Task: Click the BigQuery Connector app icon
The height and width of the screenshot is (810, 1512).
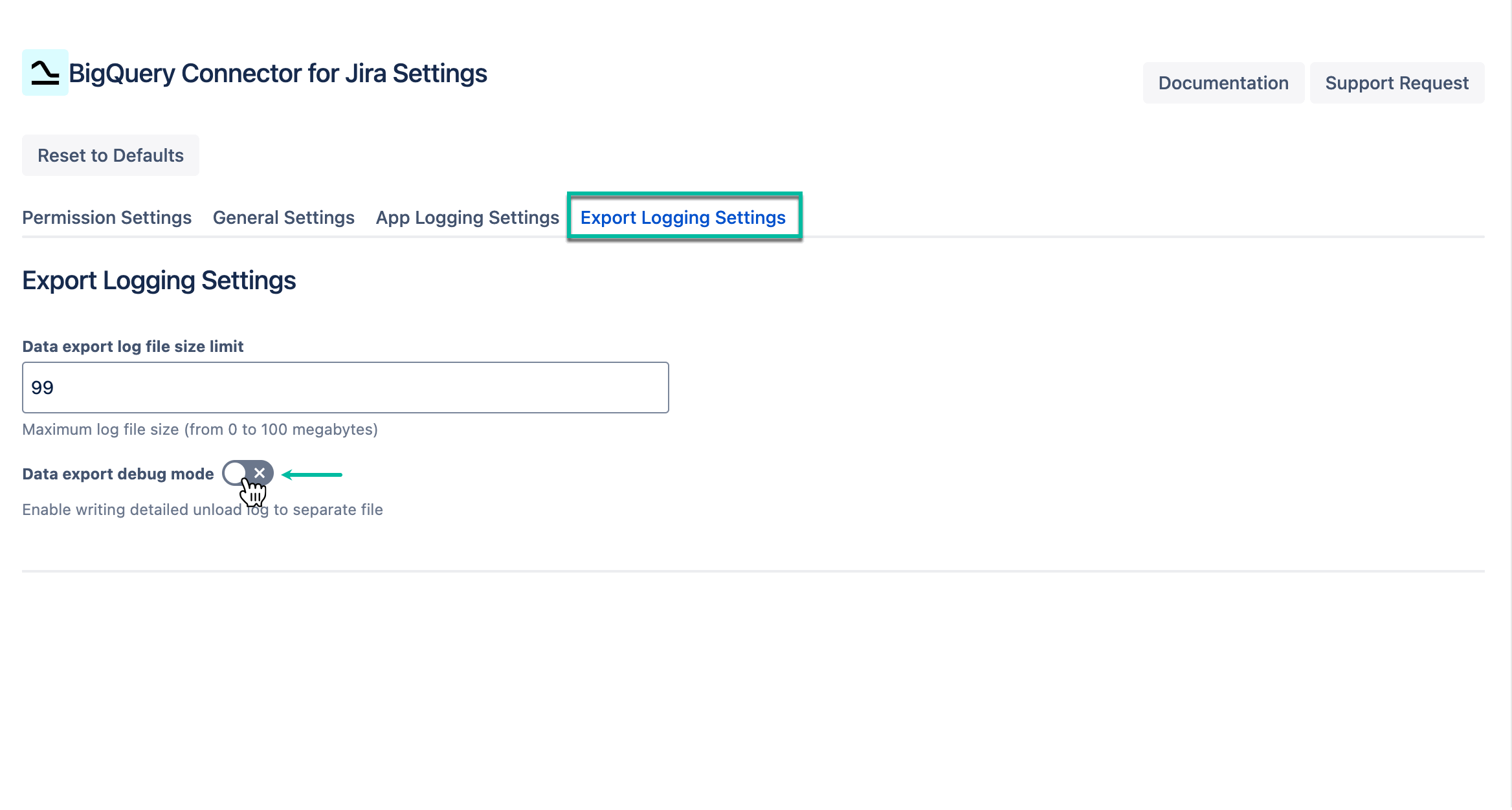Action: click(x=45, y=73)
